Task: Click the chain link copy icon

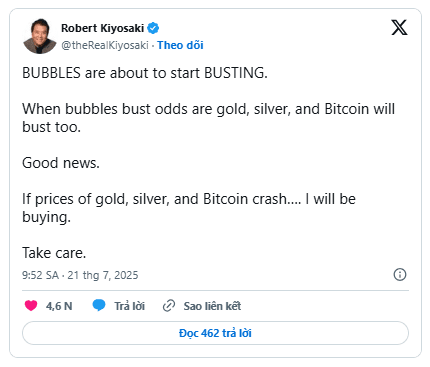Action: coord(169,306)
